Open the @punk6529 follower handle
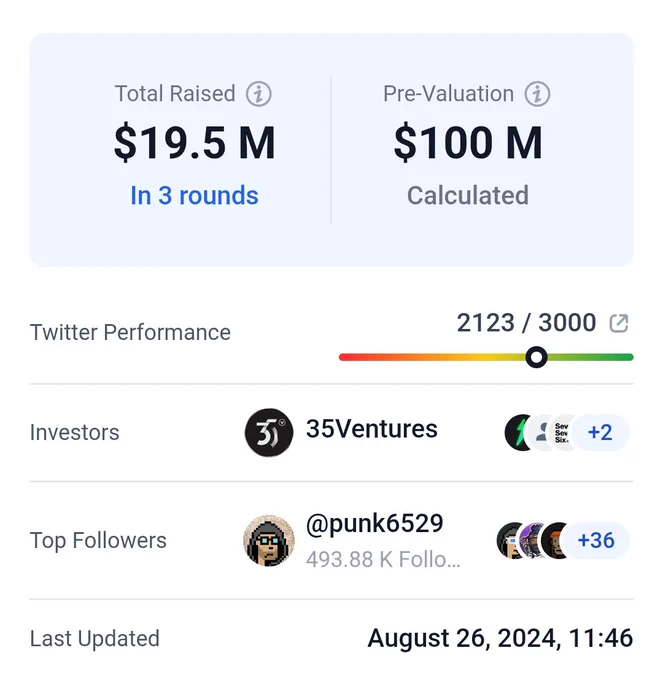The height and width of the screenshot is (680, 663). point(375,523)
